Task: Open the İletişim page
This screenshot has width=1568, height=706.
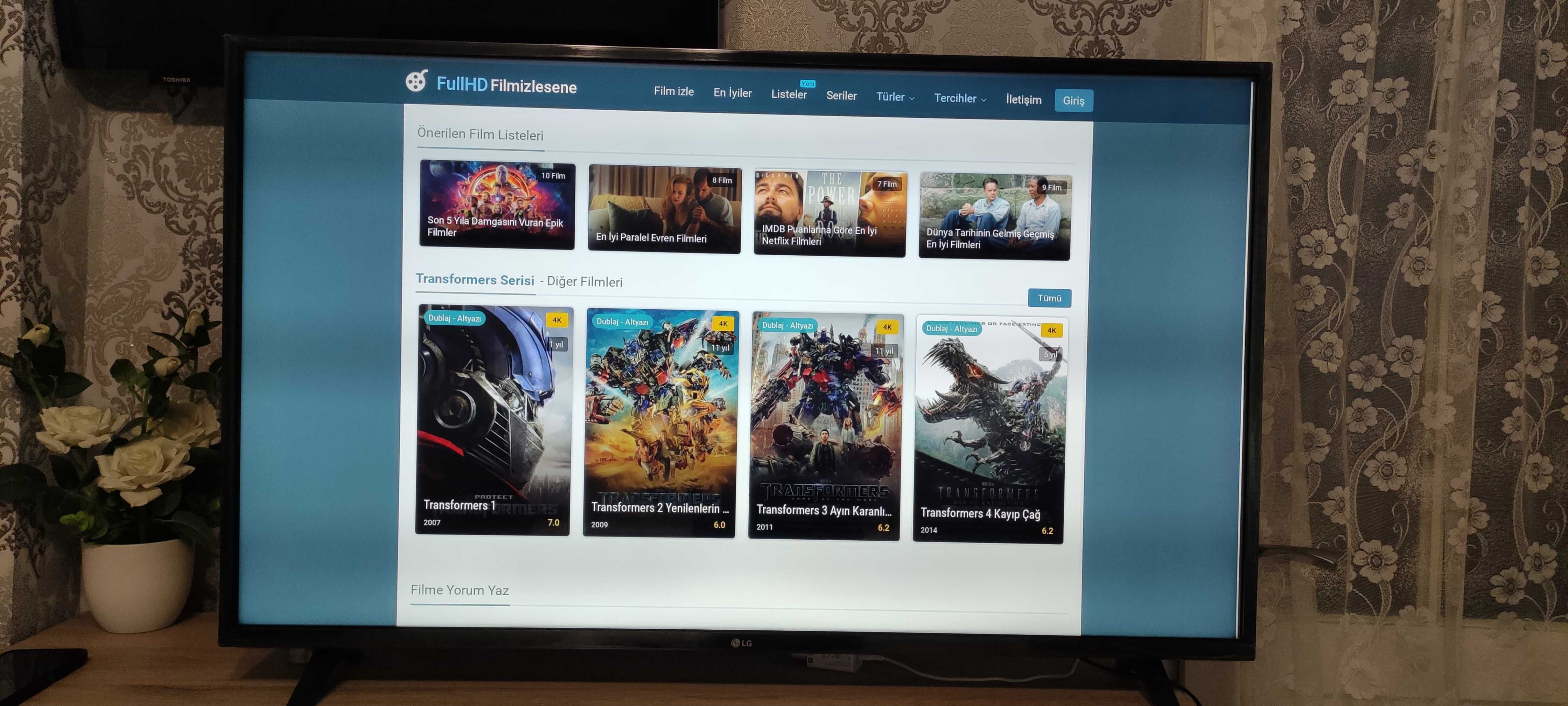Action: (x=1023, y=99)
